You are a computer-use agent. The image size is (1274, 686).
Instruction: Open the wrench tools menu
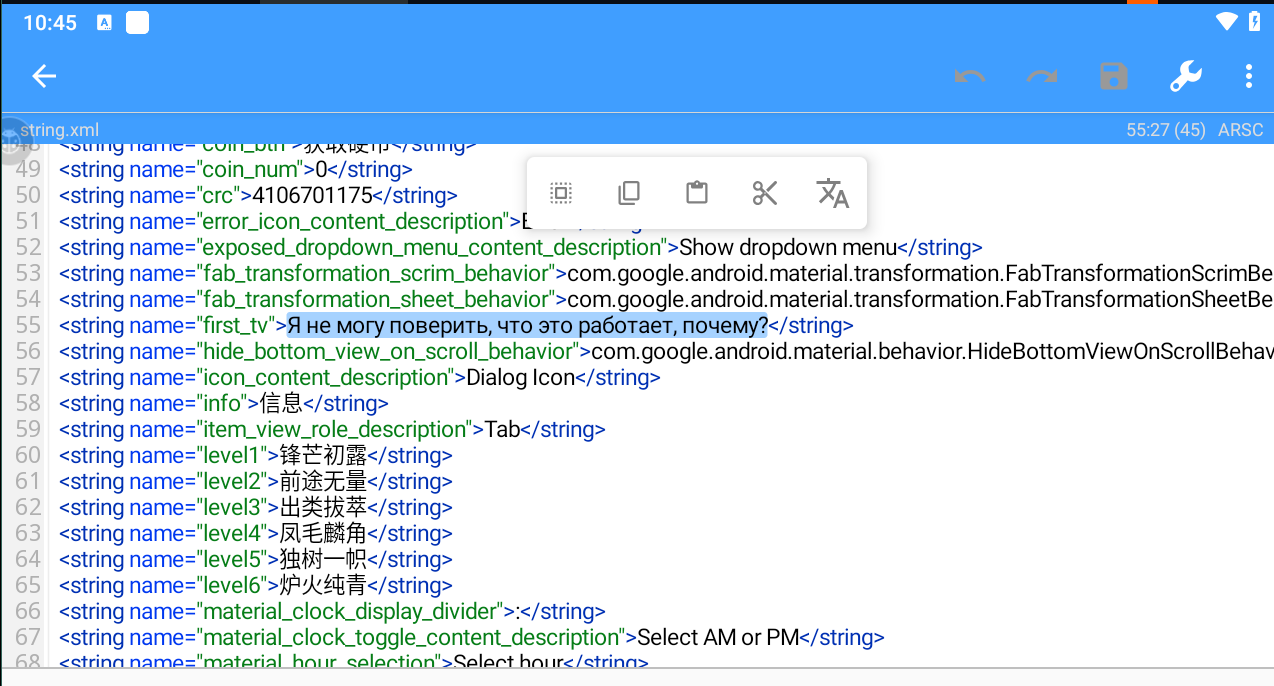(x=1185, y=77)
